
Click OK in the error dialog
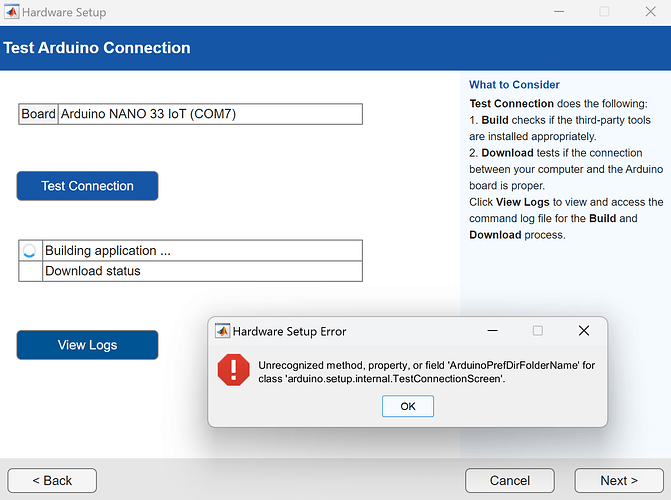tap(407, 406)
